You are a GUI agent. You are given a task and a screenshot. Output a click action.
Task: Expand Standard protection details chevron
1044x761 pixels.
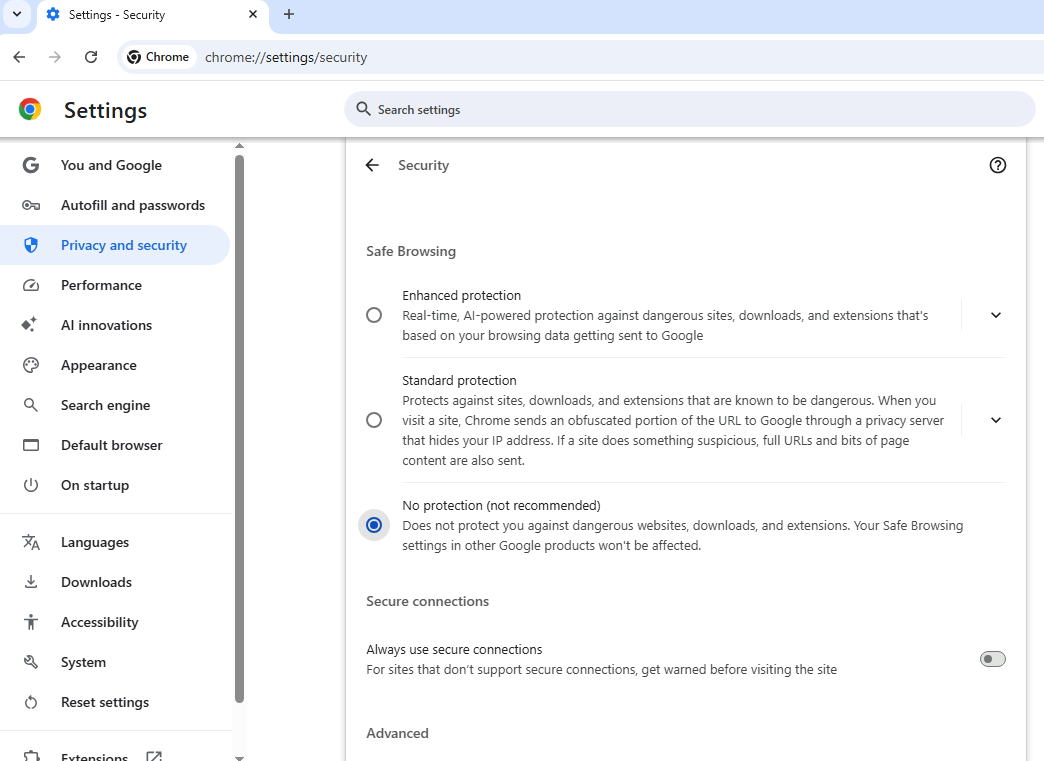pyautogui.click(x=995, y=420)
